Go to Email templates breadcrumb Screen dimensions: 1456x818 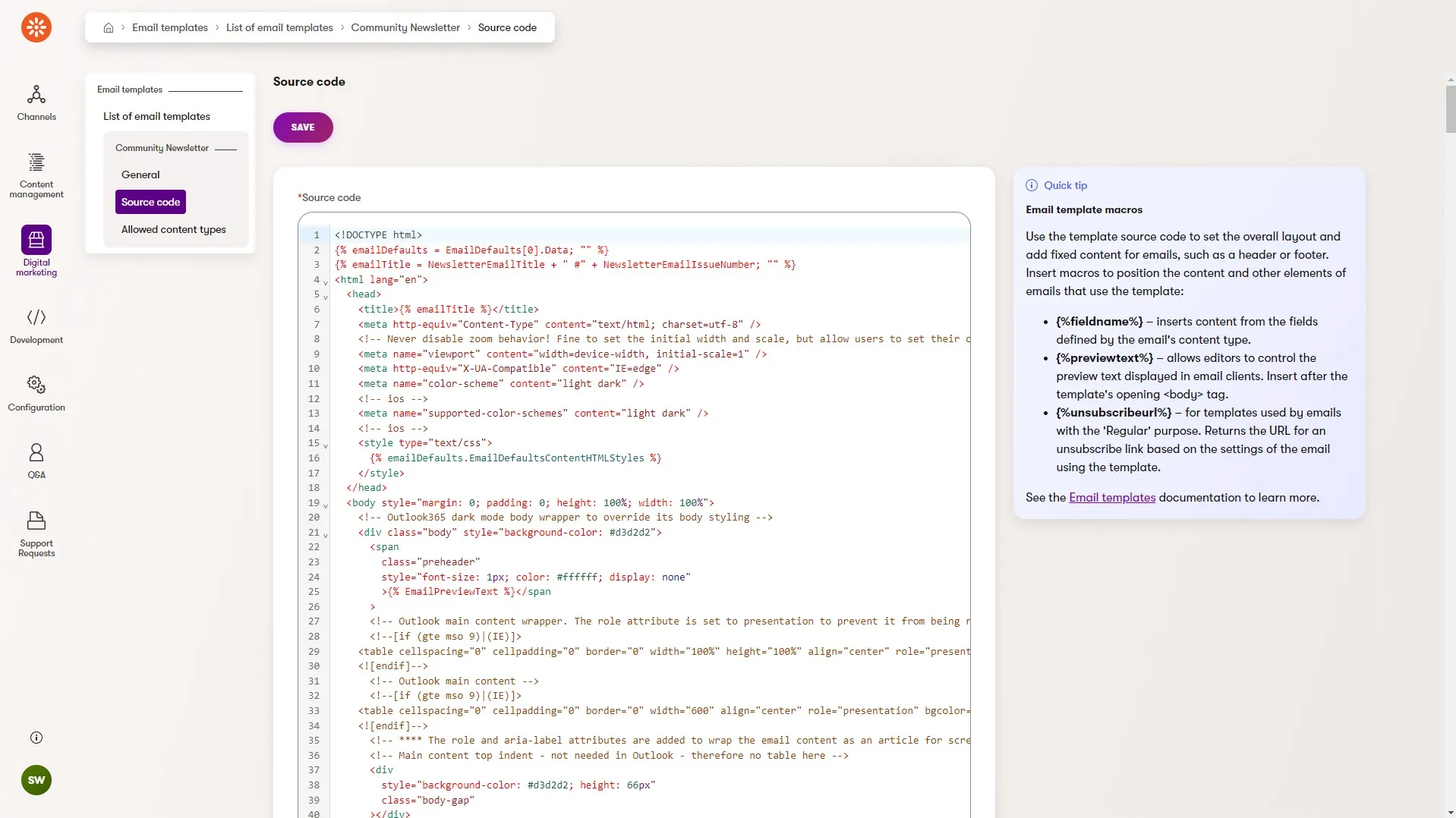coord(170,27)
